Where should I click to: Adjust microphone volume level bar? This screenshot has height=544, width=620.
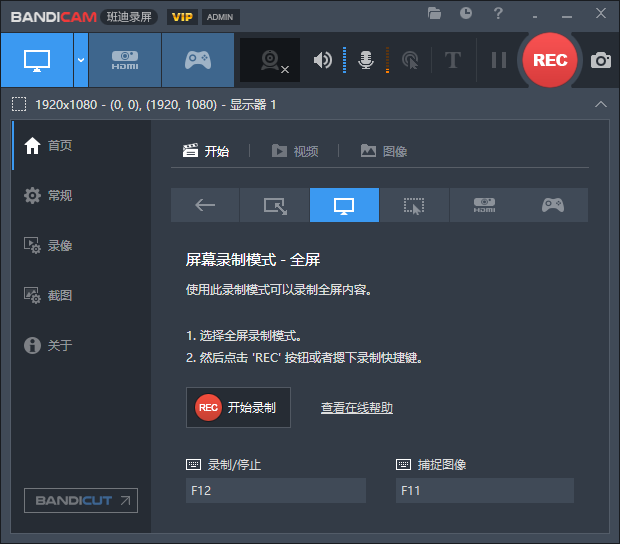coord(388,60)
